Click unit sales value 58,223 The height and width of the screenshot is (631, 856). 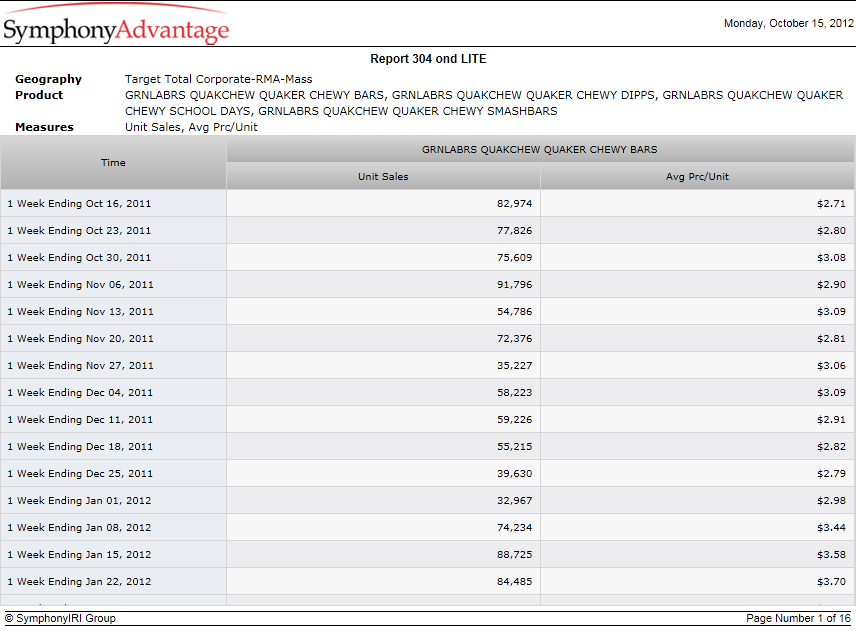(514, 392)
